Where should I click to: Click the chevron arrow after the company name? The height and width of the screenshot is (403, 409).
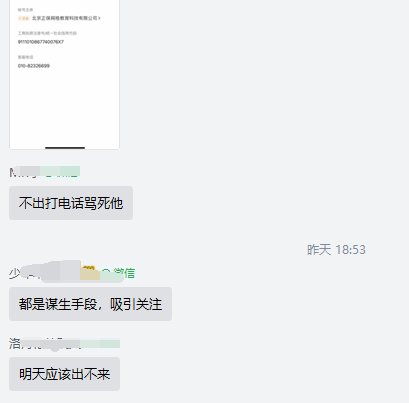pyautogui.click(x=99, y=18)
